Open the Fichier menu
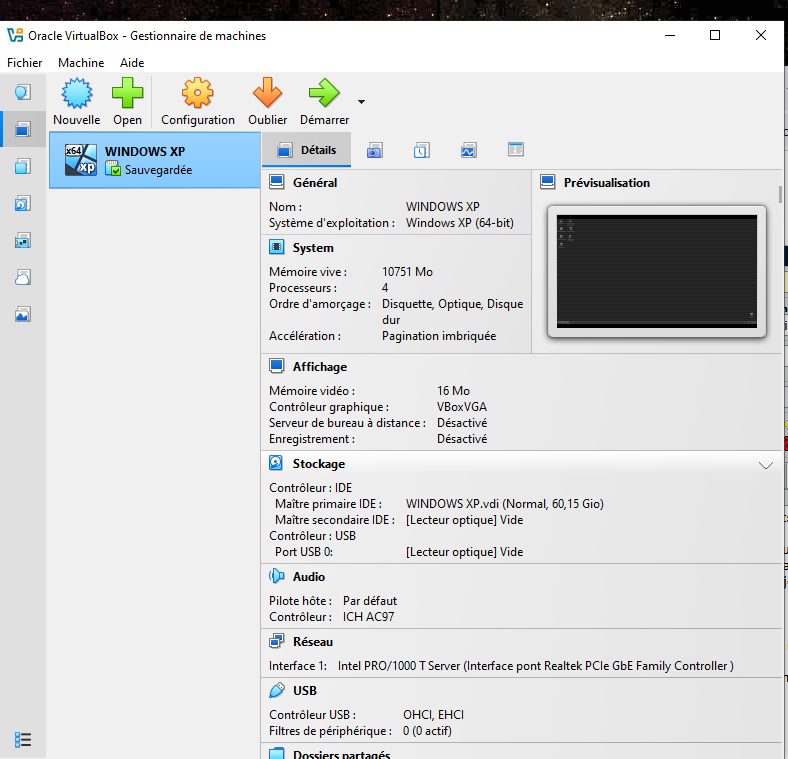 click(25, 62)
